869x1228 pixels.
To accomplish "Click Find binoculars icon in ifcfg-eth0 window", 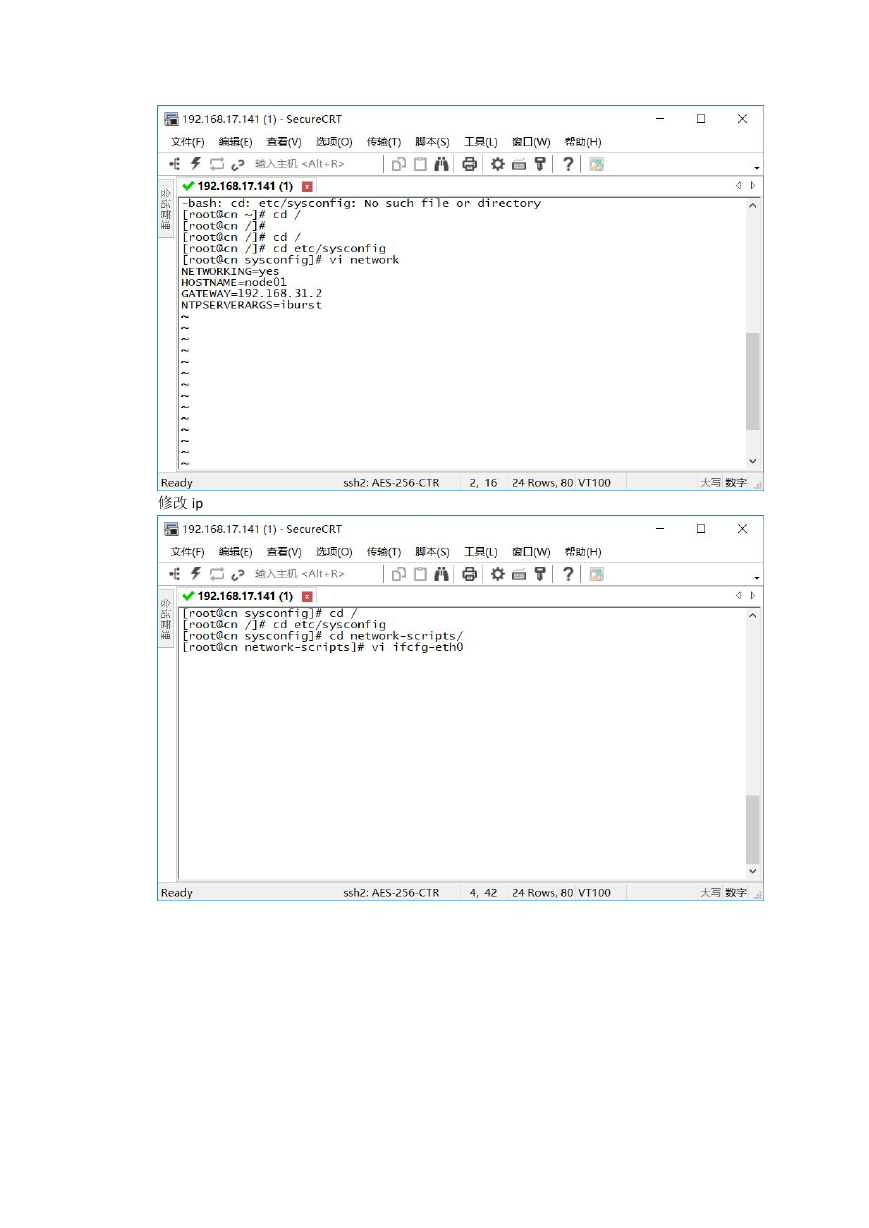I will click(441, 574).
